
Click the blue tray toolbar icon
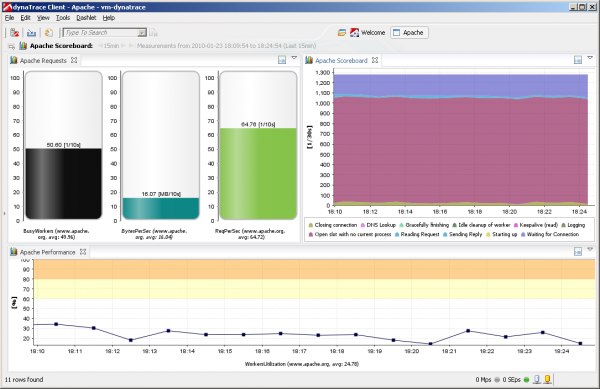pyautogui.click(x=31, y=33)
